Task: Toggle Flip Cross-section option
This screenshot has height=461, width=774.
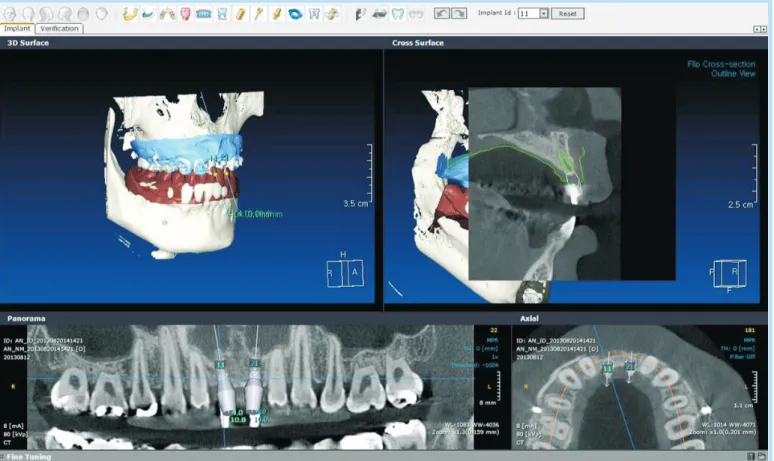Action: pos(721,64)
